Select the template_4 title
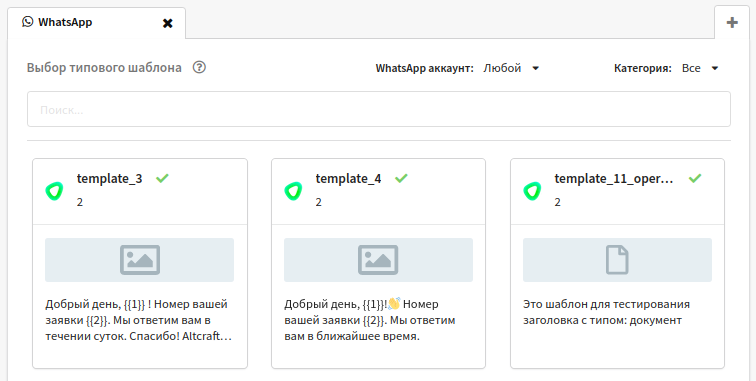This screenshot has width=756, height=381. [x=349, y=179]
